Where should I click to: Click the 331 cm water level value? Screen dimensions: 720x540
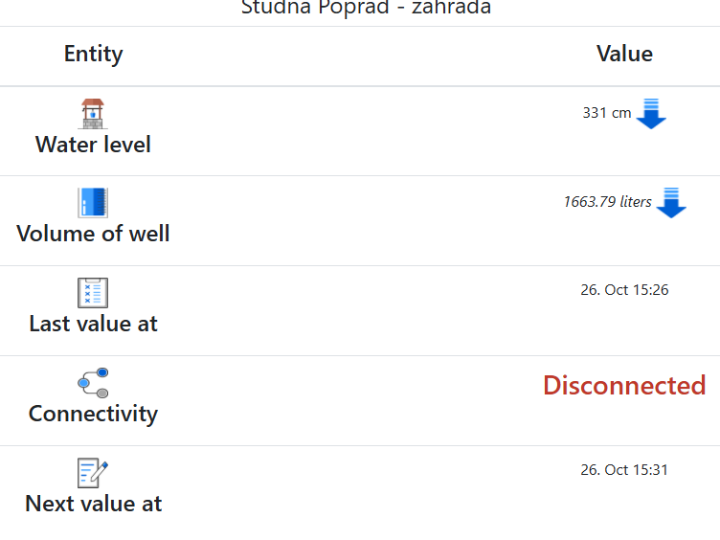(x=606, y=113)
